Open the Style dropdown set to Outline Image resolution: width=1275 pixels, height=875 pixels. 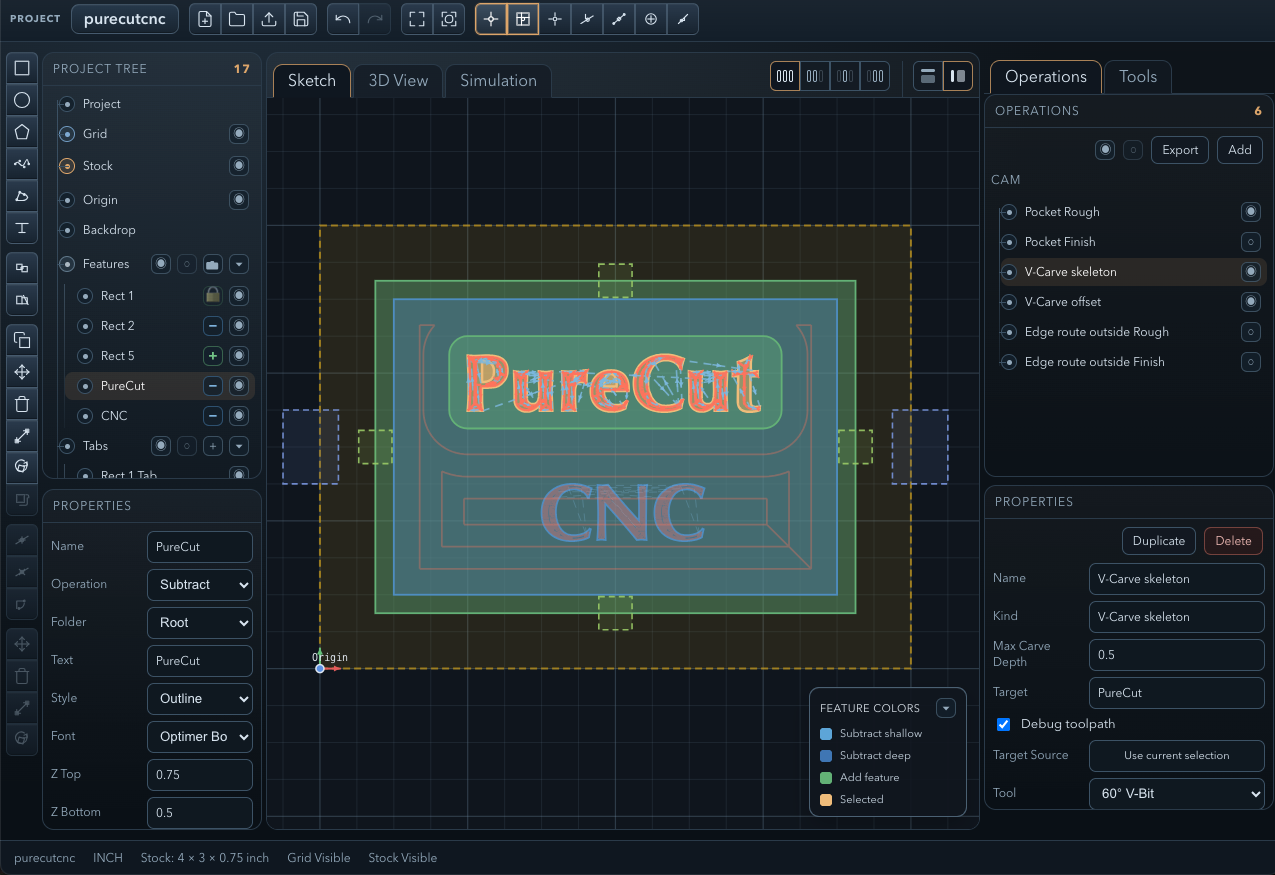(199, 698)
